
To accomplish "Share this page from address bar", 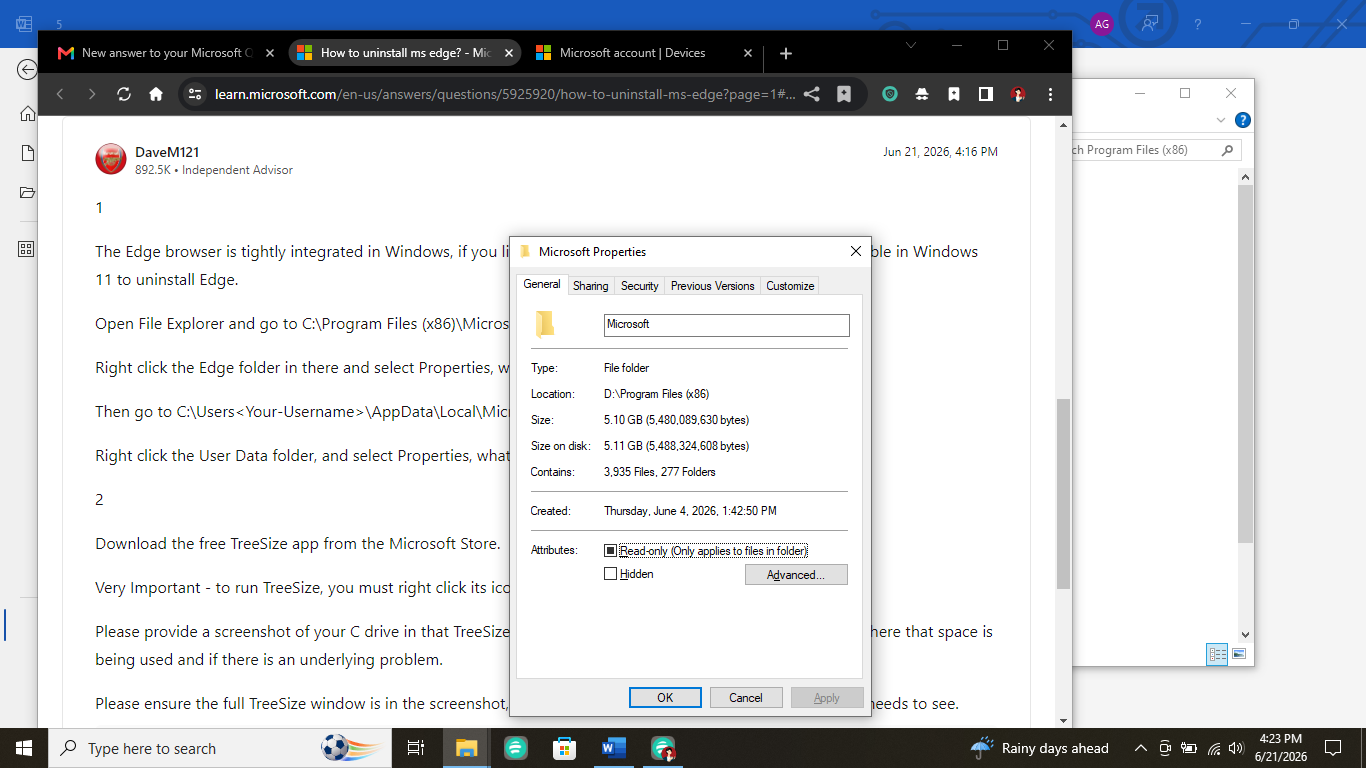I will 812,94.
